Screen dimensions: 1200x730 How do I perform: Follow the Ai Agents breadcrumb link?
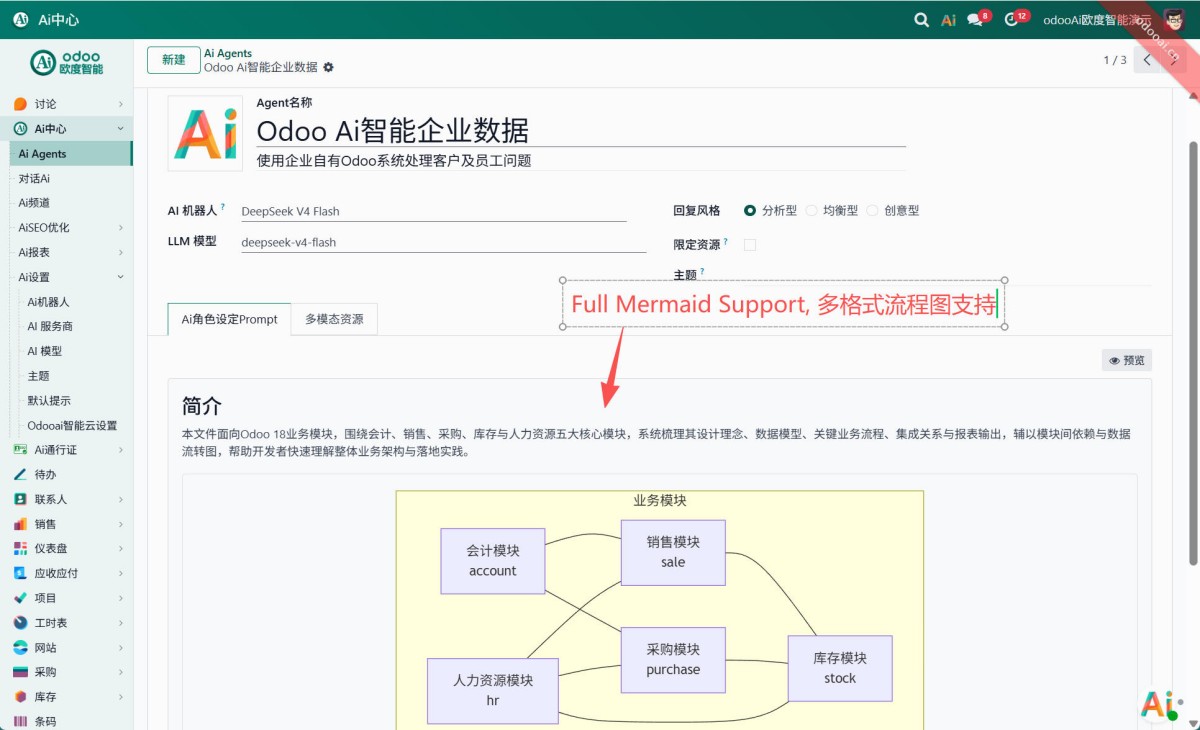[228, 53]
